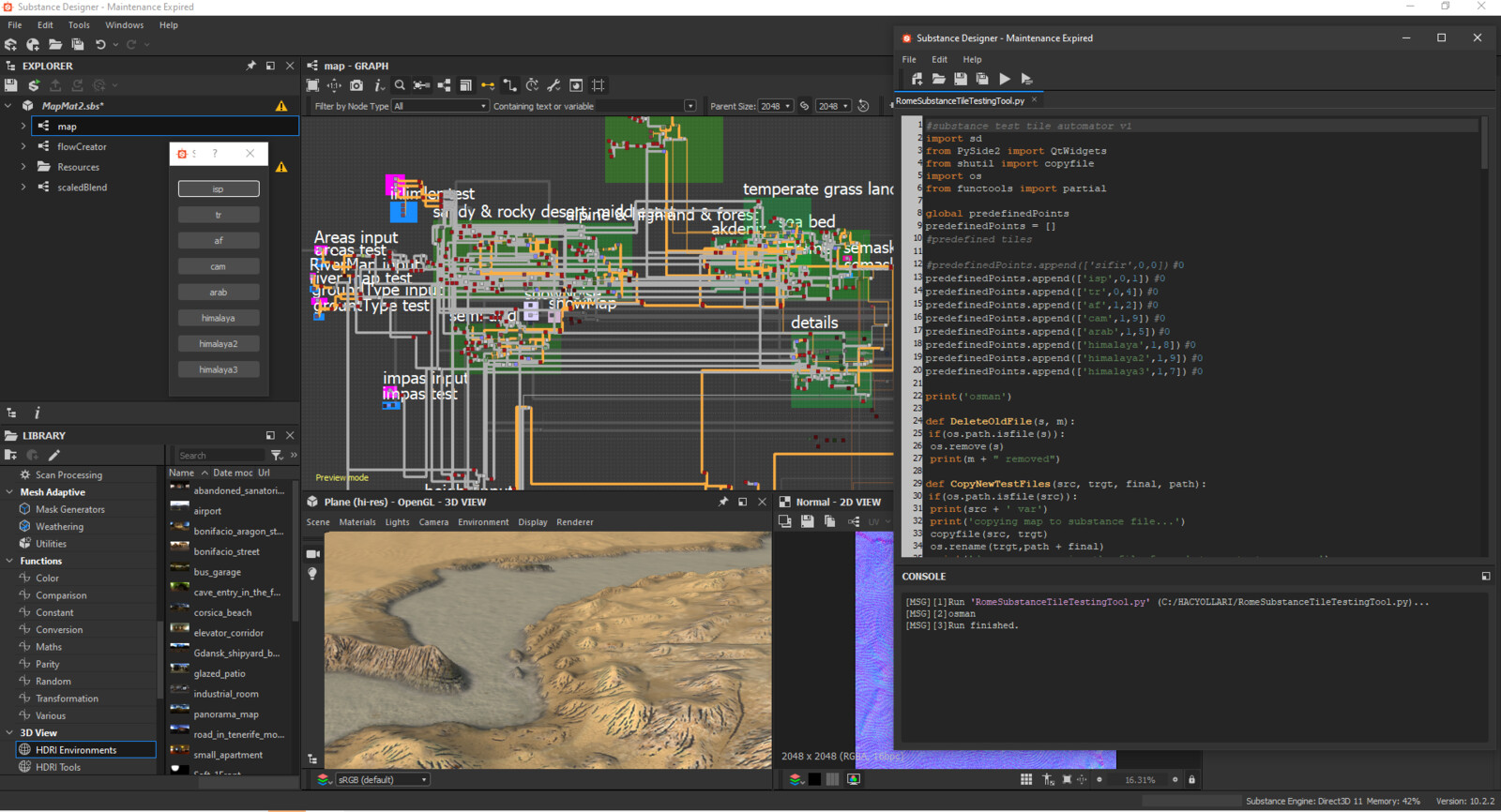Click the undo arrow in the main toolbar
Image resolution: width=1501 pixels, height=812 pixels.
point(100,44)
